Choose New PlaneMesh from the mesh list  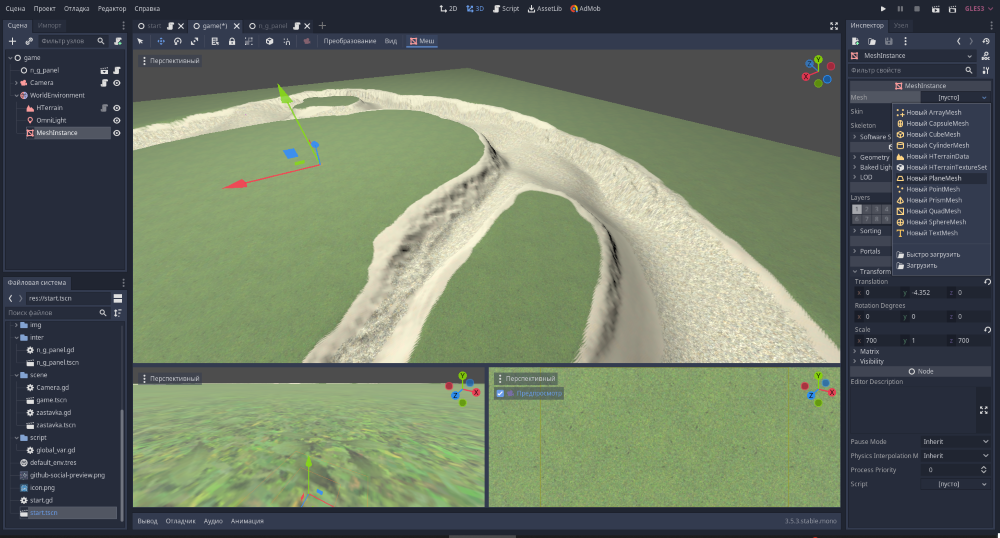pyautogui.click(x=933, y=178)
